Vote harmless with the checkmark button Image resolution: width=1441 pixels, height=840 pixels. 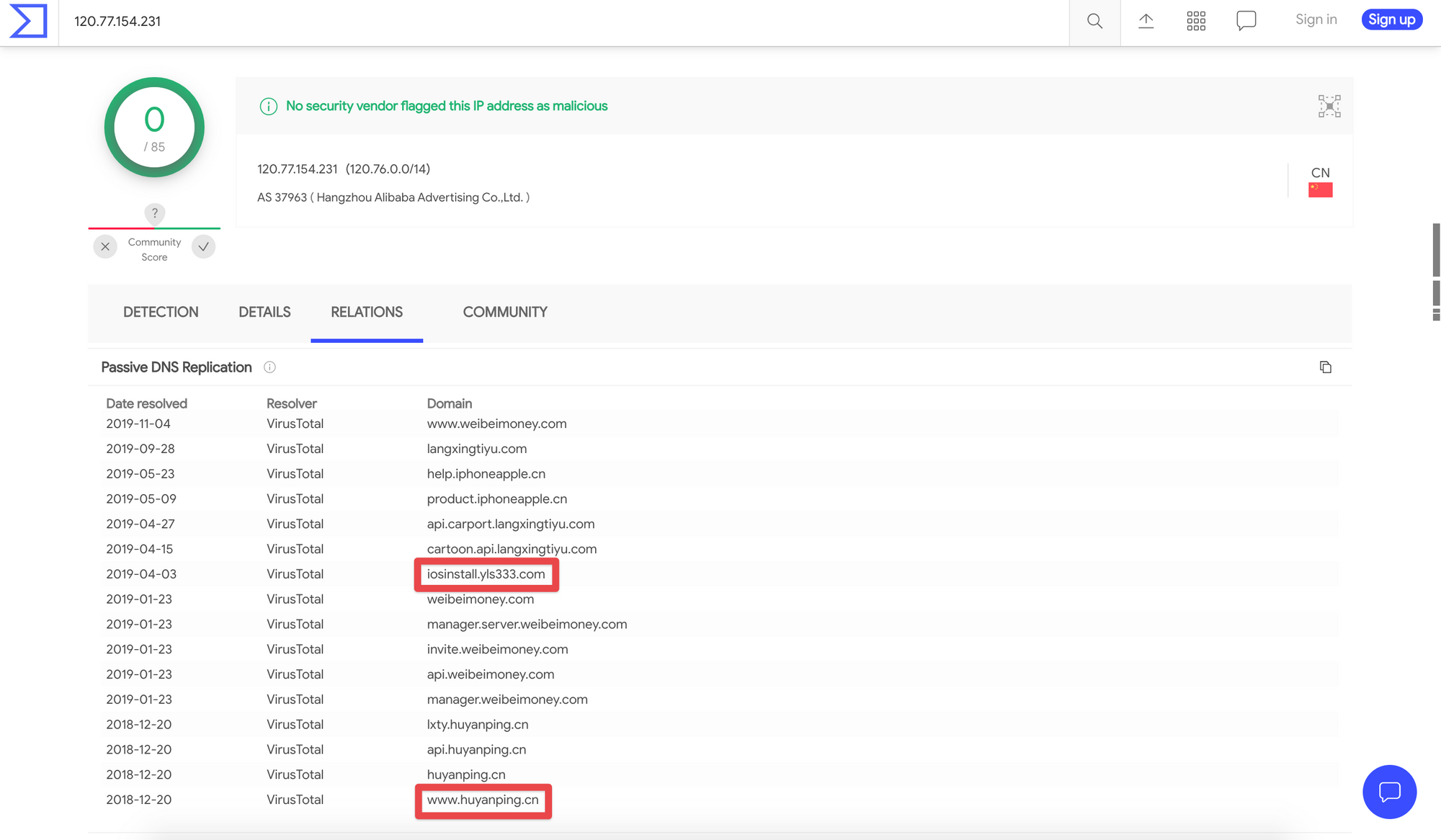pyautogui.click(x=204, y=246)
